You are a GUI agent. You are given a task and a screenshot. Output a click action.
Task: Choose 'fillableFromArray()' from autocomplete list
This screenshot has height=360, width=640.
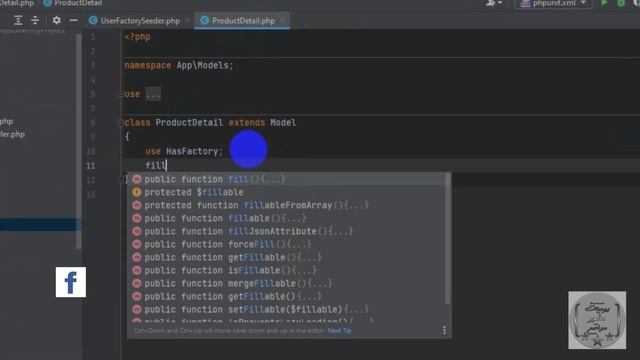coord(287,205)
